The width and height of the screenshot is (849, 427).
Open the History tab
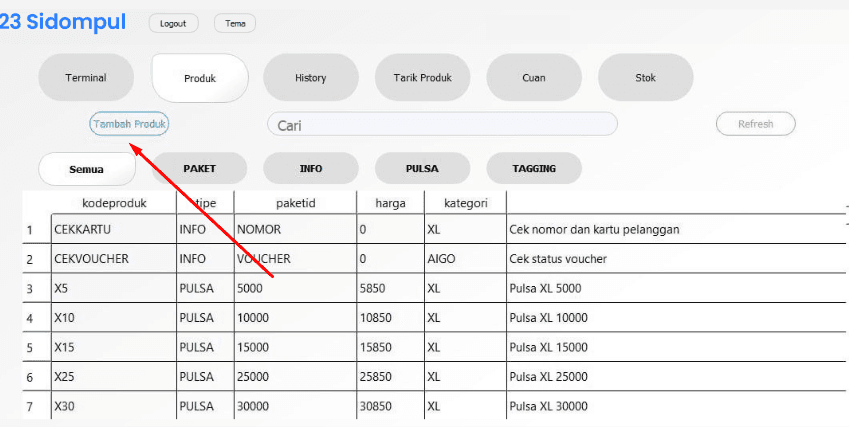point(310,78)
